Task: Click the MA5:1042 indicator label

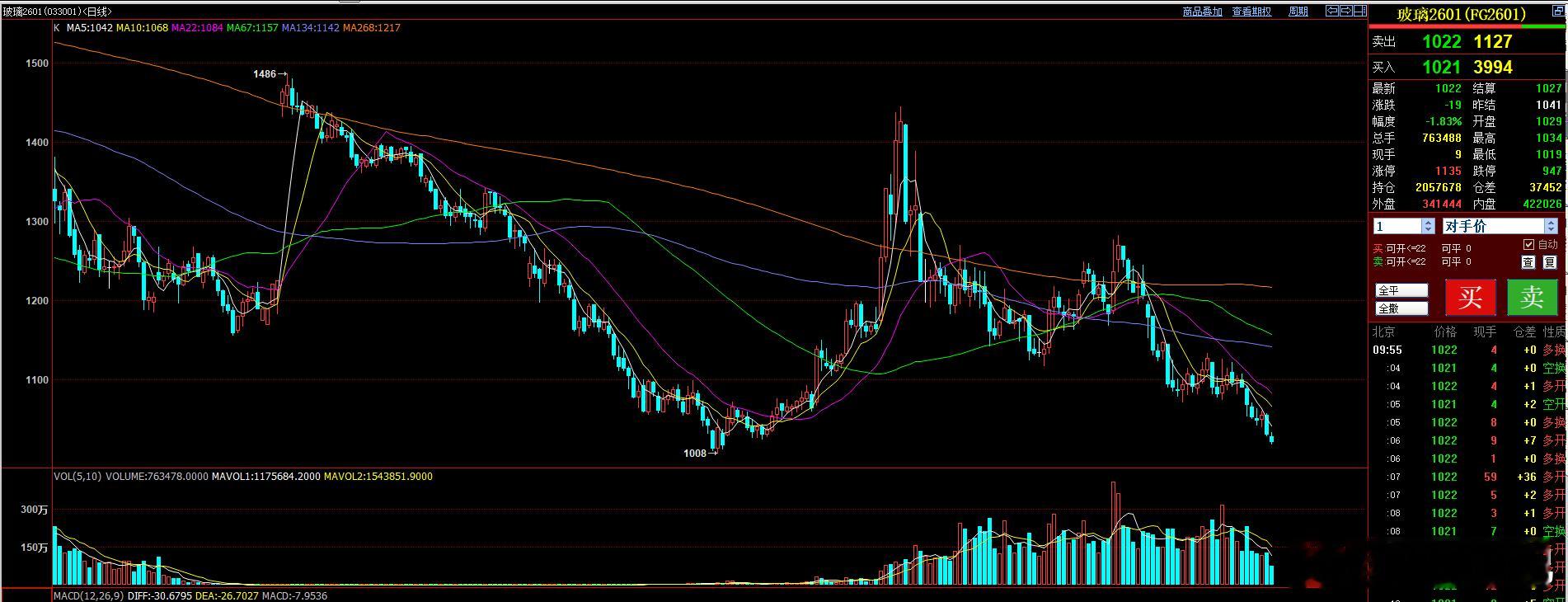Action: 90,28
